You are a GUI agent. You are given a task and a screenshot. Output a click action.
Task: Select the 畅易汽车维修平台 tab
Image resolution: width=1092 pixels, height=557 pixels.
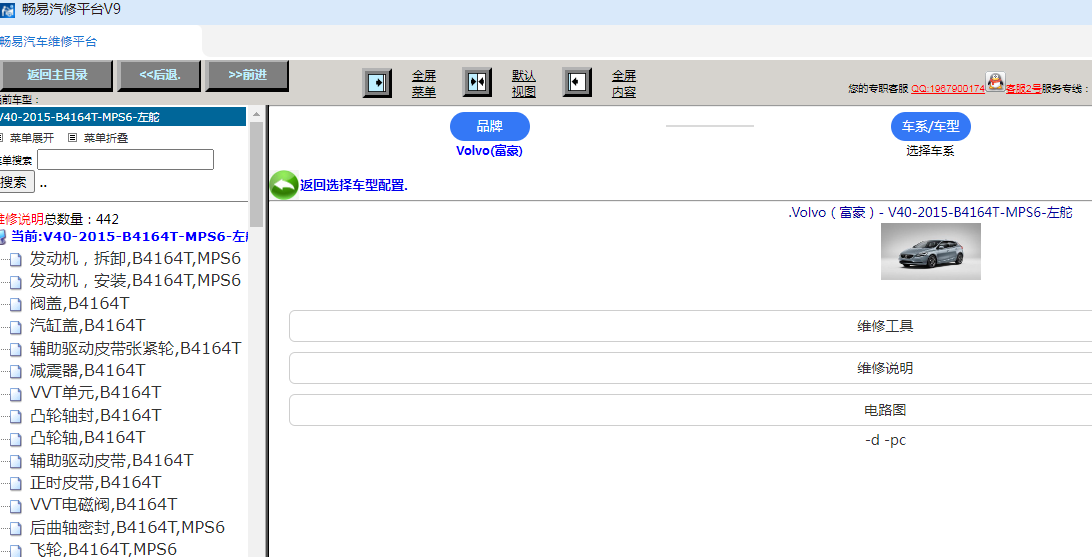tap(47, 42)
